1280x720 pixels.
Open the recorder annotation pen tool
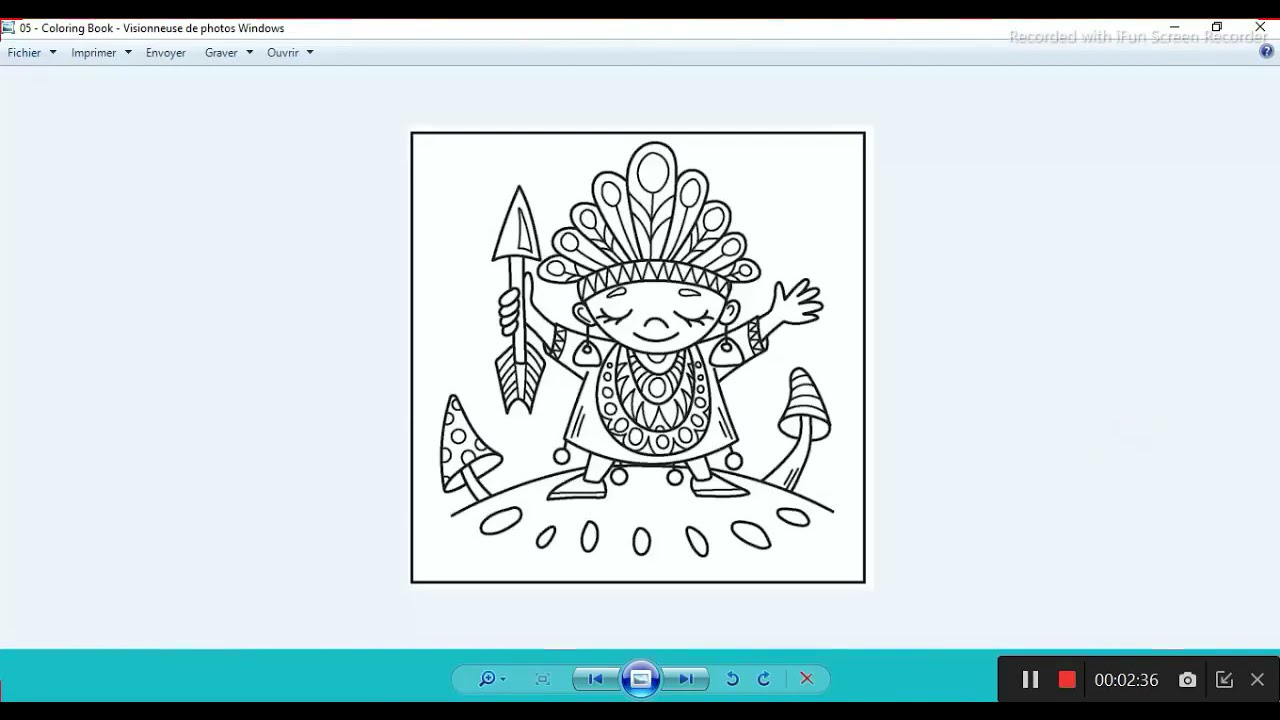[1224, 680]
